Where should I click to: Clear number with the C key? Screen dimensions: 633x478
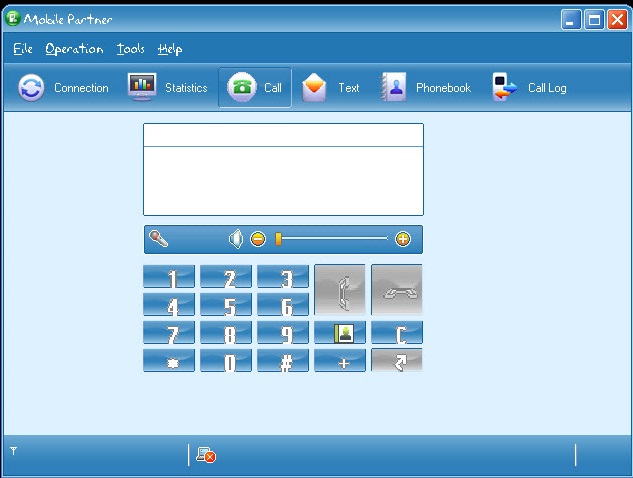(x=397, y=333)
